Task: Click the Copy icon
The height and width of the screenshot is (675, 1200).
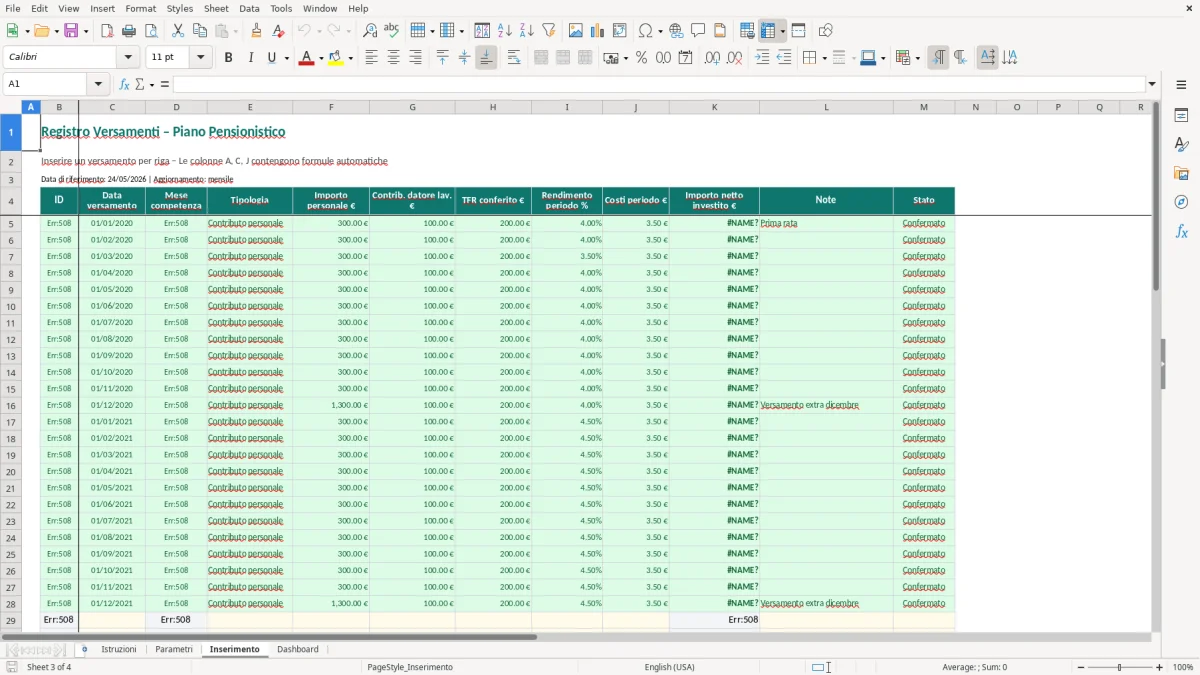Action: [x=200, y=31]
